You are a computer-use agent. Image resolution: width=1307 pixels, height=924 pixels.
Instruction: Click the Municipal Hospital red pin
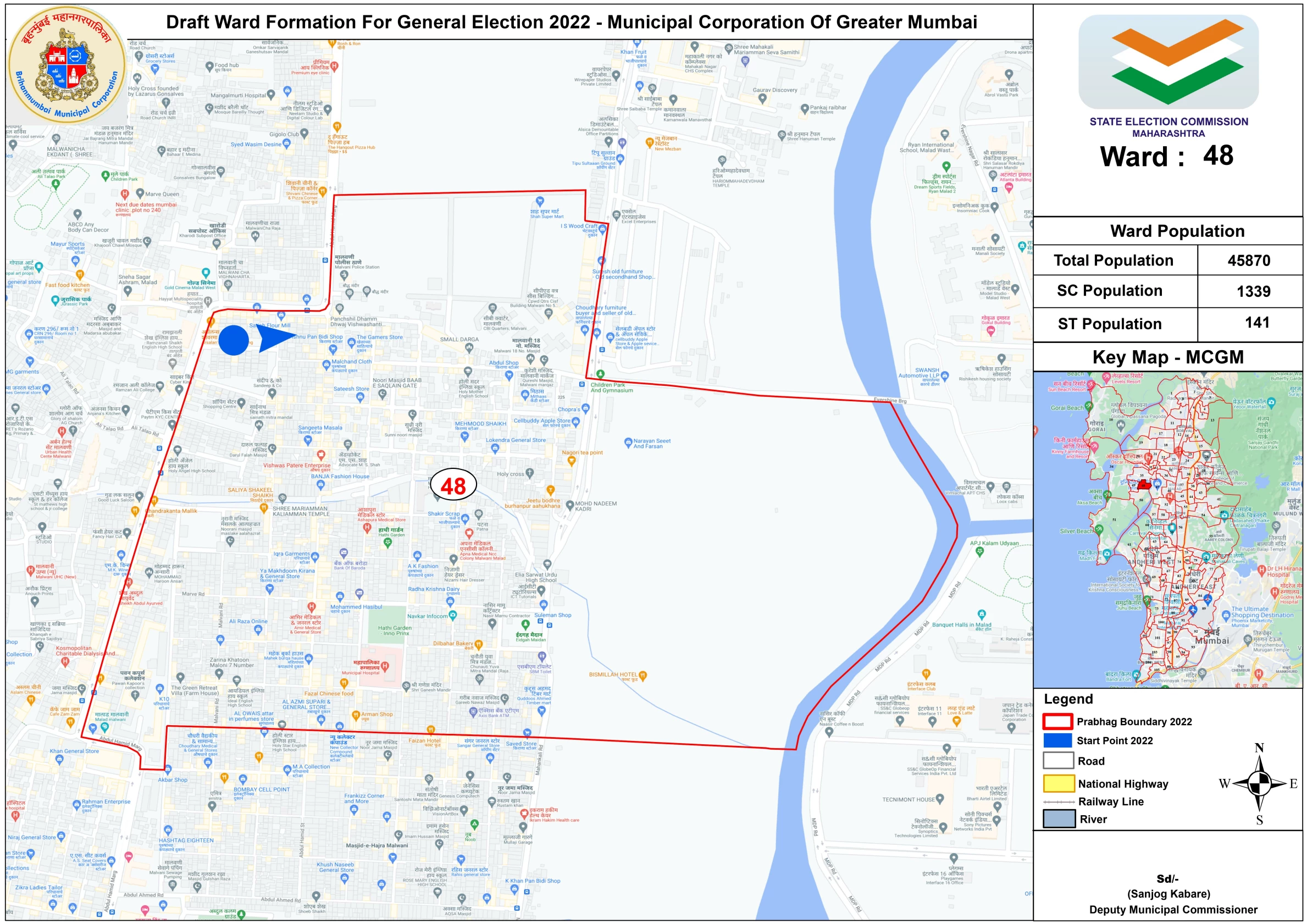[385, 666]
